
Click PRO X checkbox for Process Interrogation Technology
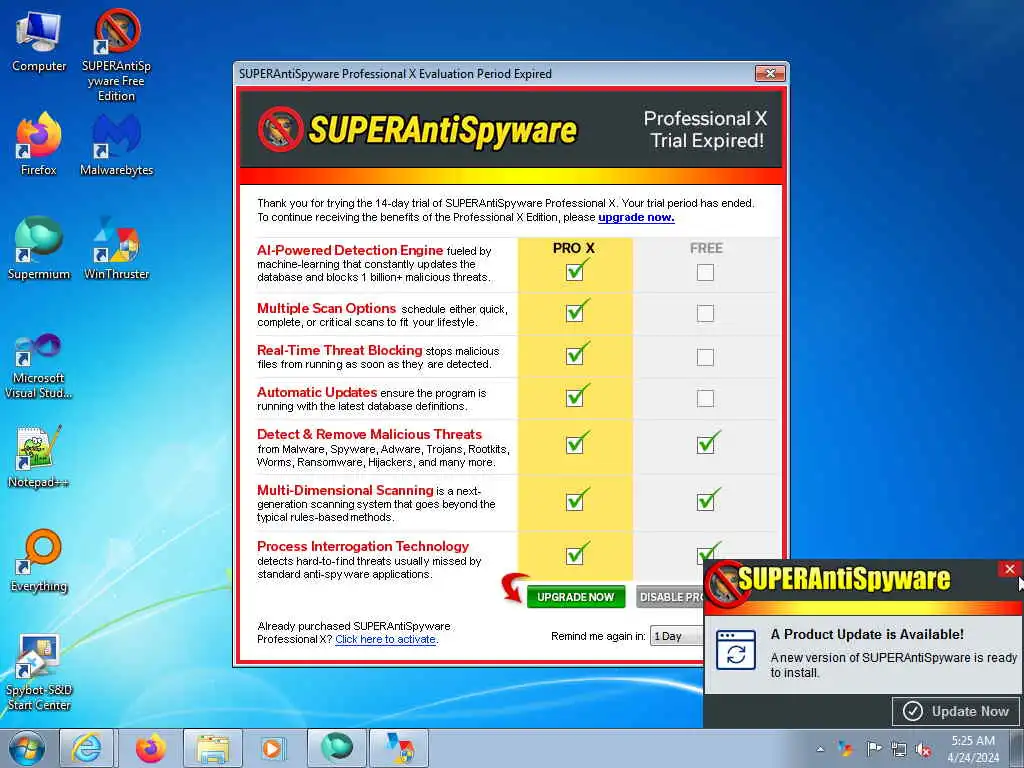[575, 555]
